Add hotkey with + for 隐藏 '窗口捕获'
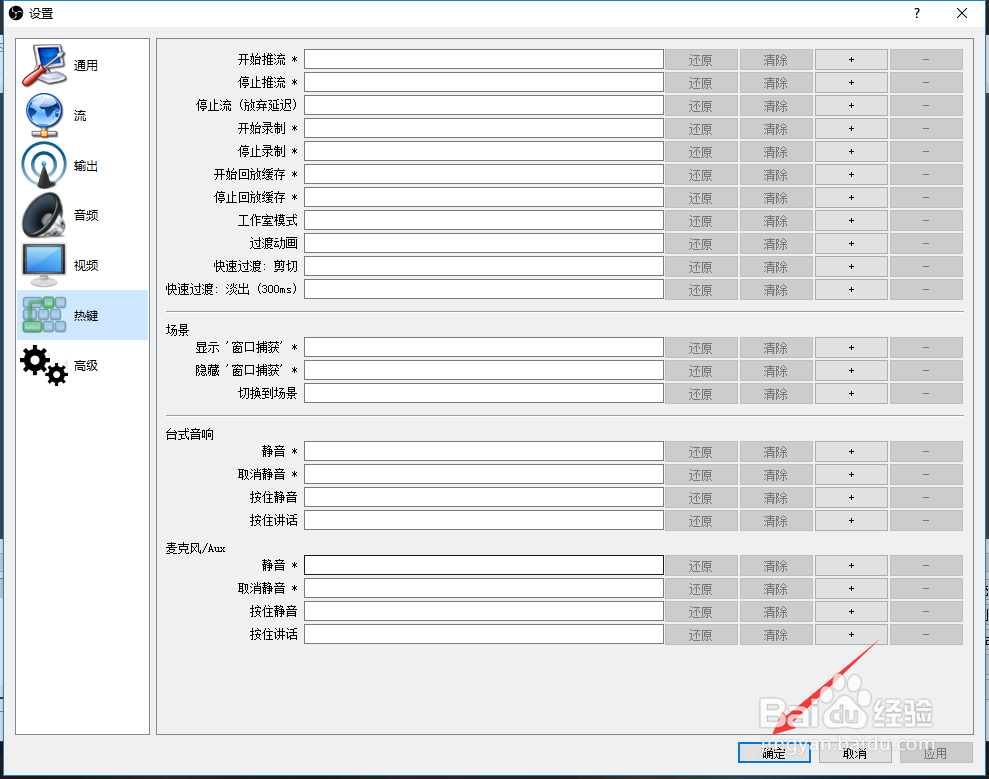Screen dimensions: 989x779 (x=851, y=371)
